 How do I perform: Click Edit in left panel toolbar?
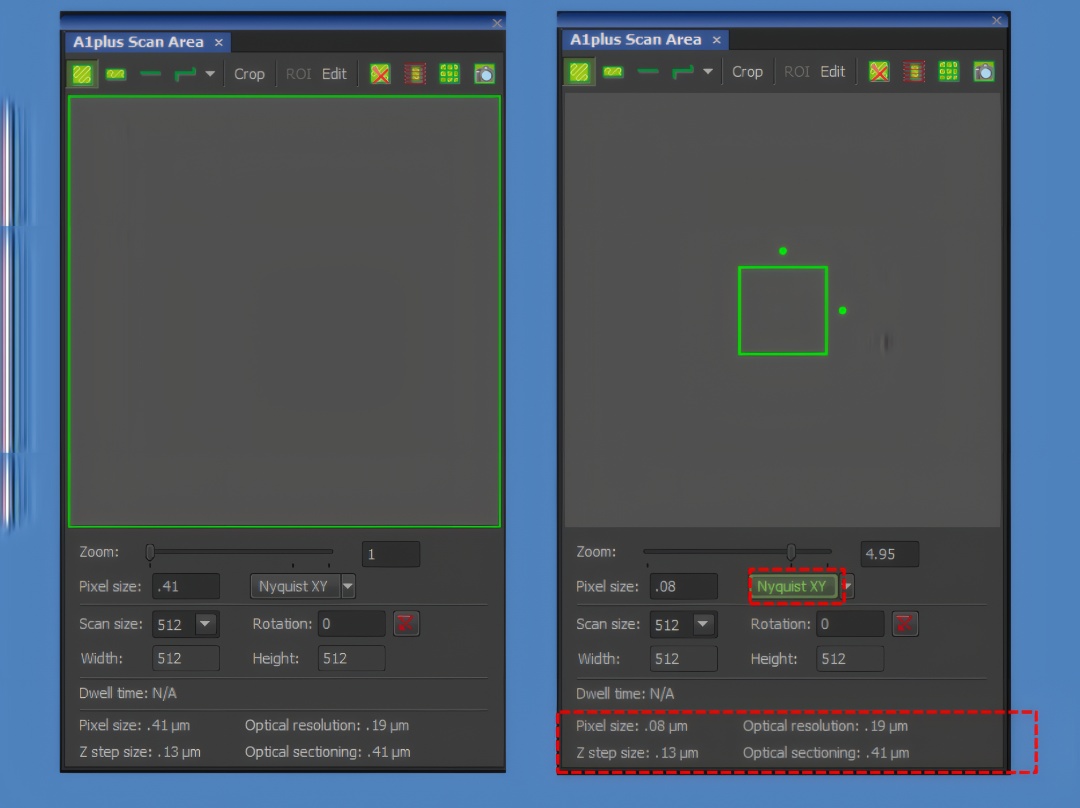[334, 74]
